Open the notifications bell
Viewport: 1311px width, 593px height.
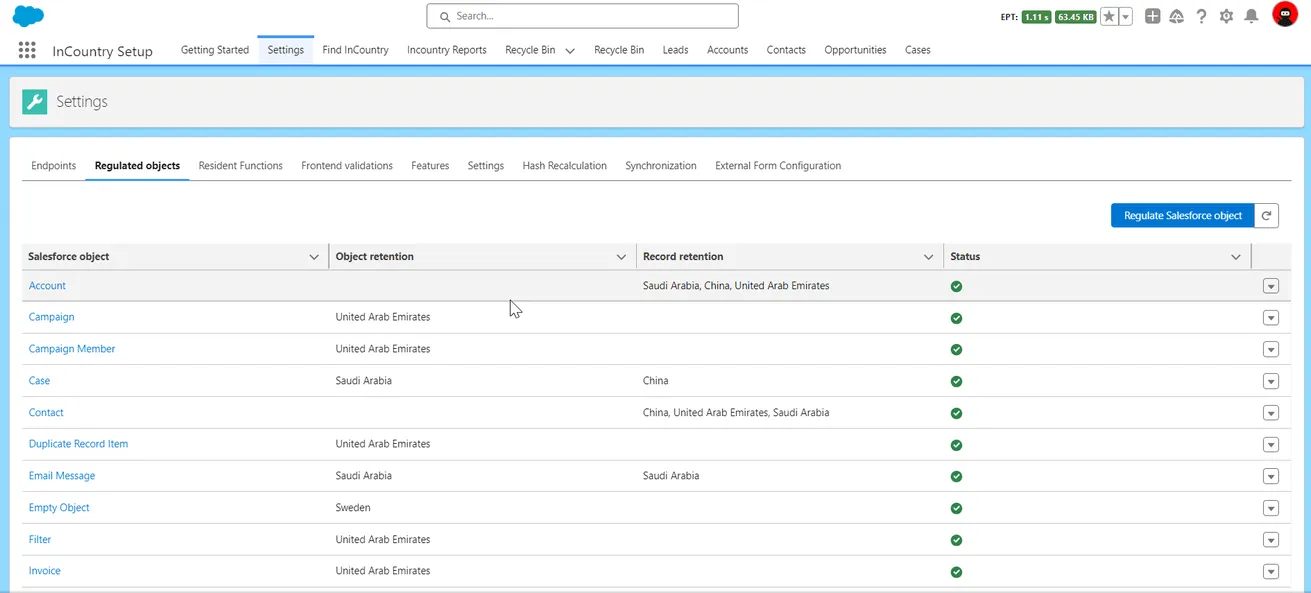[x=1251, y=17]
